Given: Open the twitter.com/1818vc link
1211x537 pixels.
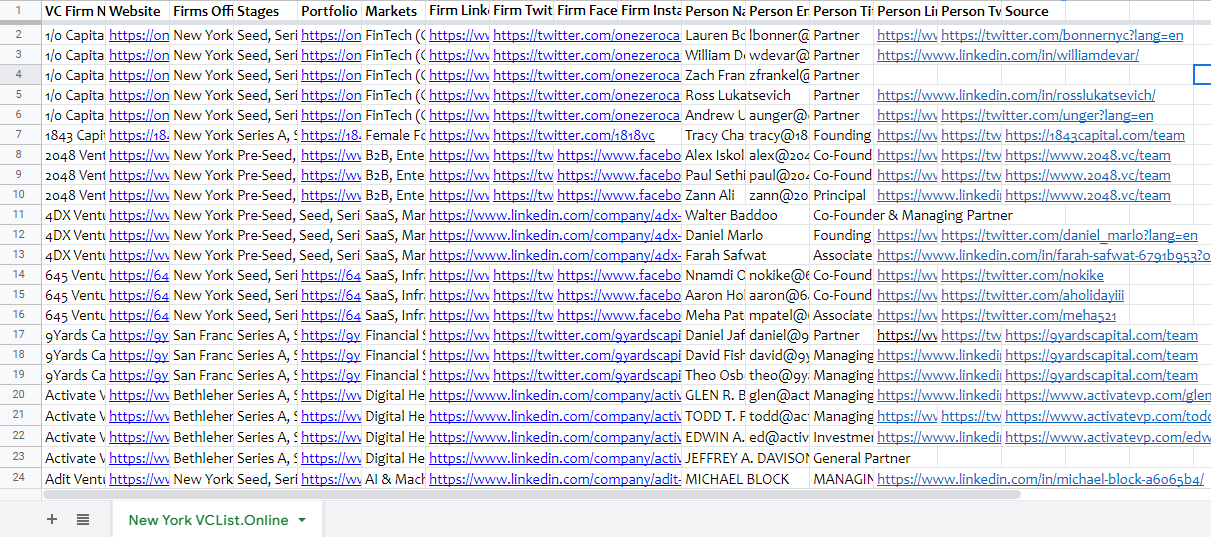Looking at the screenshot, I should tap(574, 135).
